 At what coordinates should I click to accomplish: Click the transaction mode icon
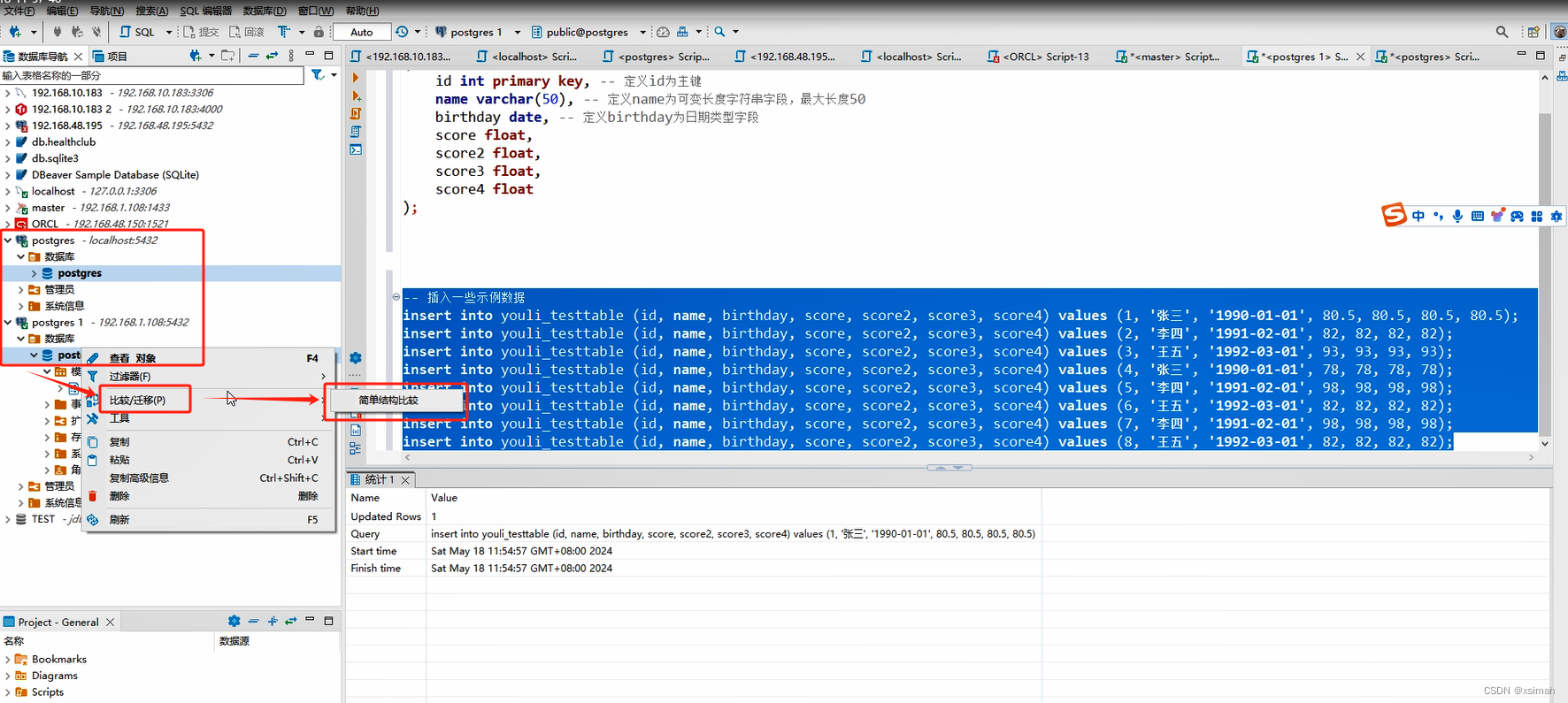[x=284, y=32]
